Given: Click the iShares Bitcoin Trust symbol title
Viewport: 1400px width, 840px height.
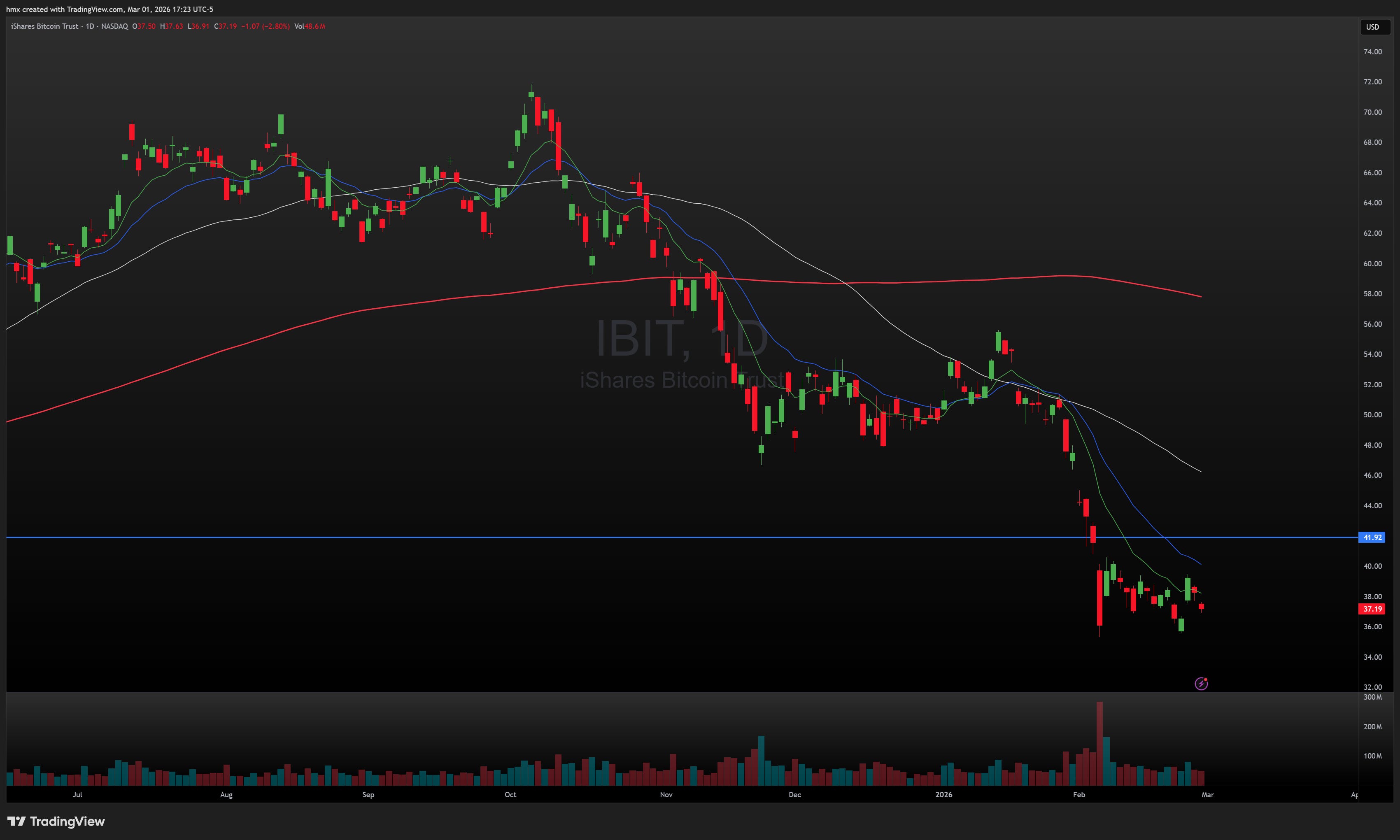Looking at the screenshot, I should [45, 26].
